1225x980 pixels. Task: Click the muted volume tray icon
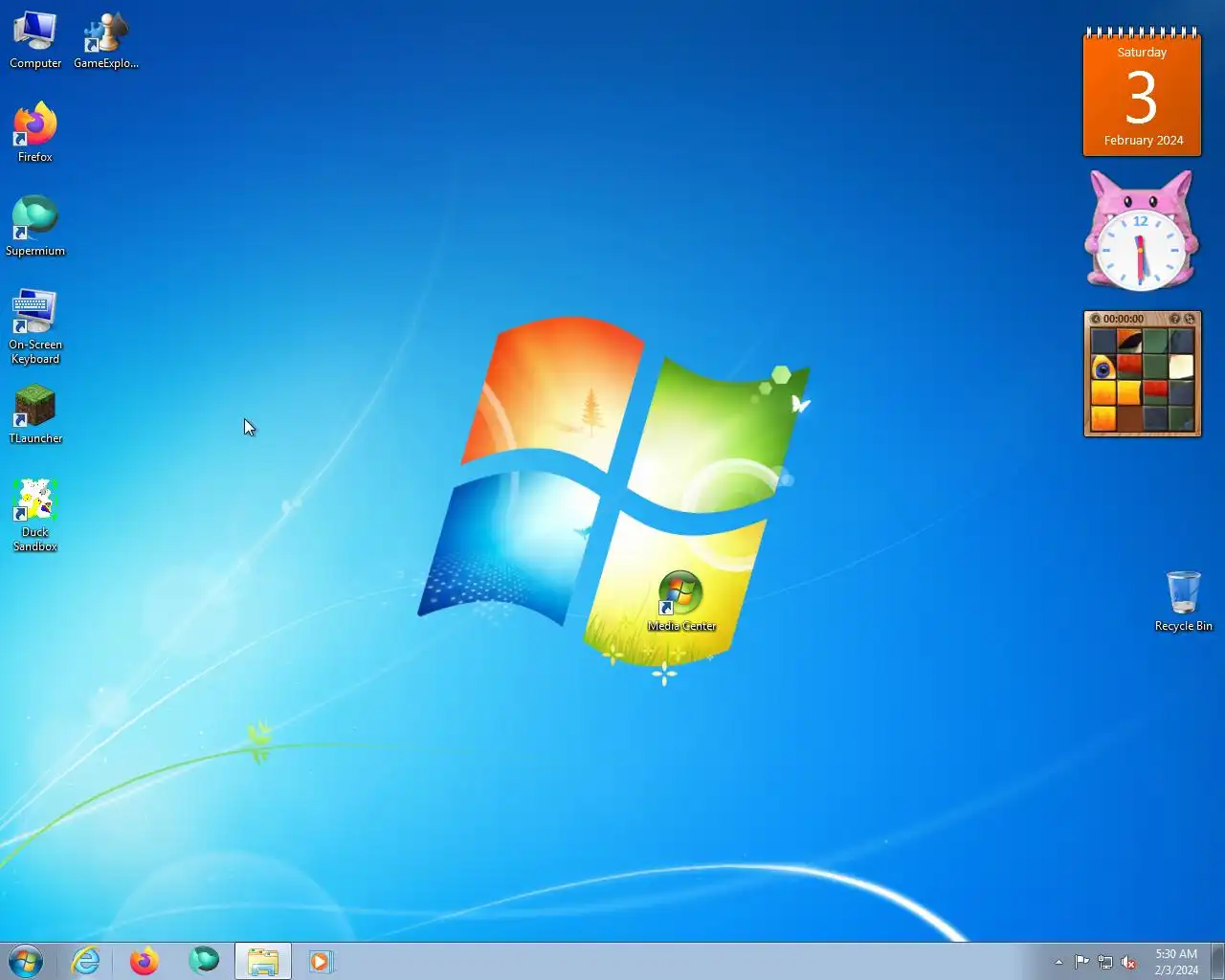click(x=1129, y=962)
